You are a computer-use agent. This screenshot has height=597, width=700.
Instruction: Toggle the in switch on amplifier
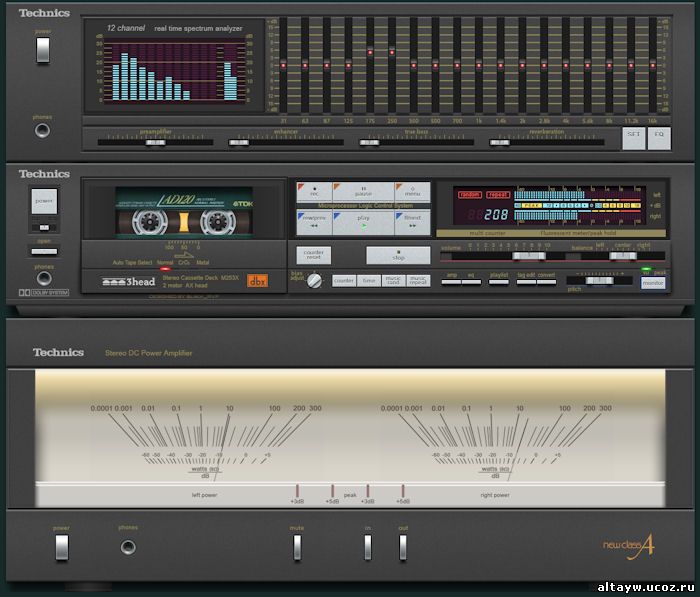(x=368, y=547)
